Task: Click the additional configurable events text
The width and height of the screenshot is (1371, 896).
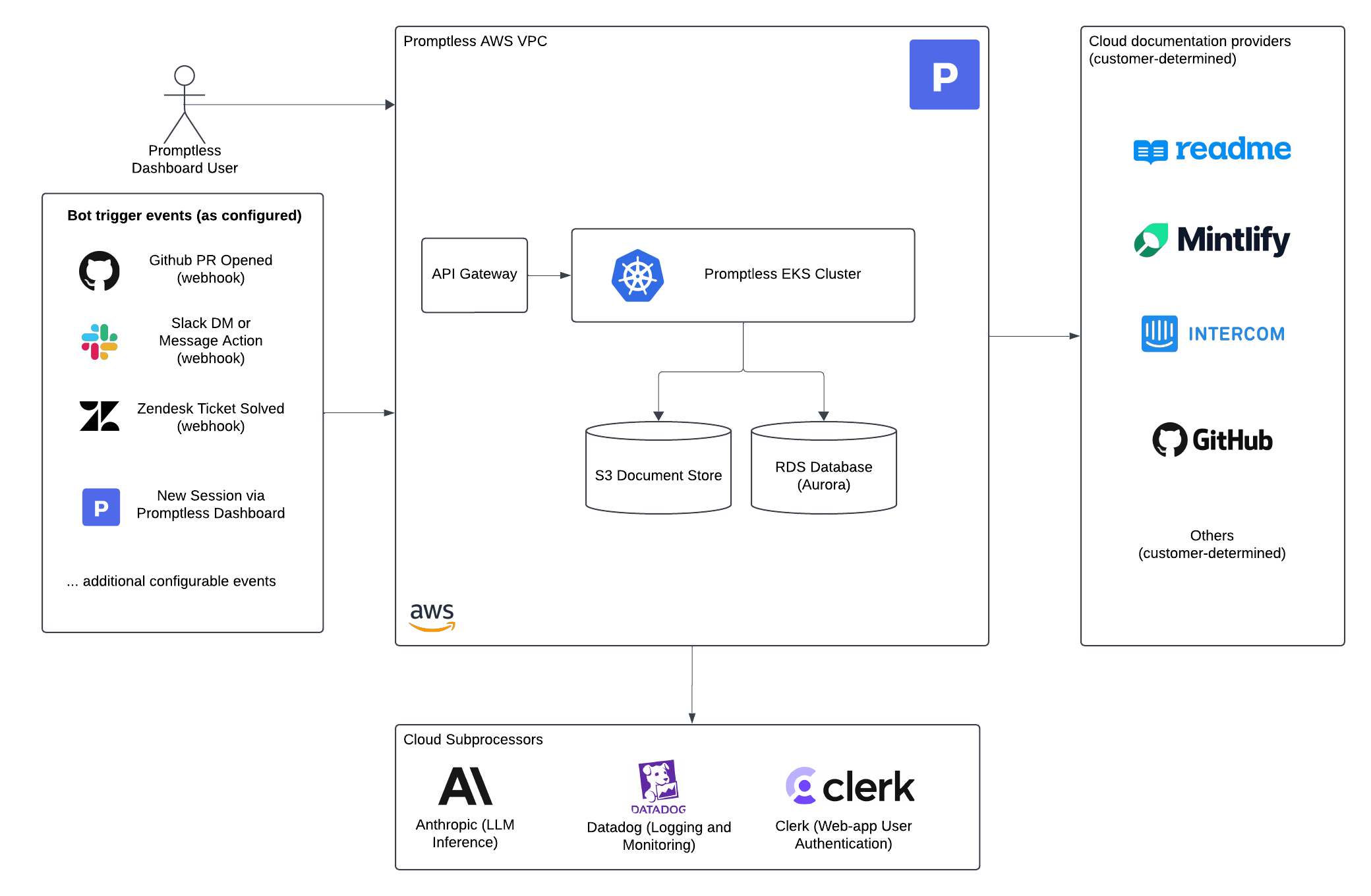Action: 171,581
